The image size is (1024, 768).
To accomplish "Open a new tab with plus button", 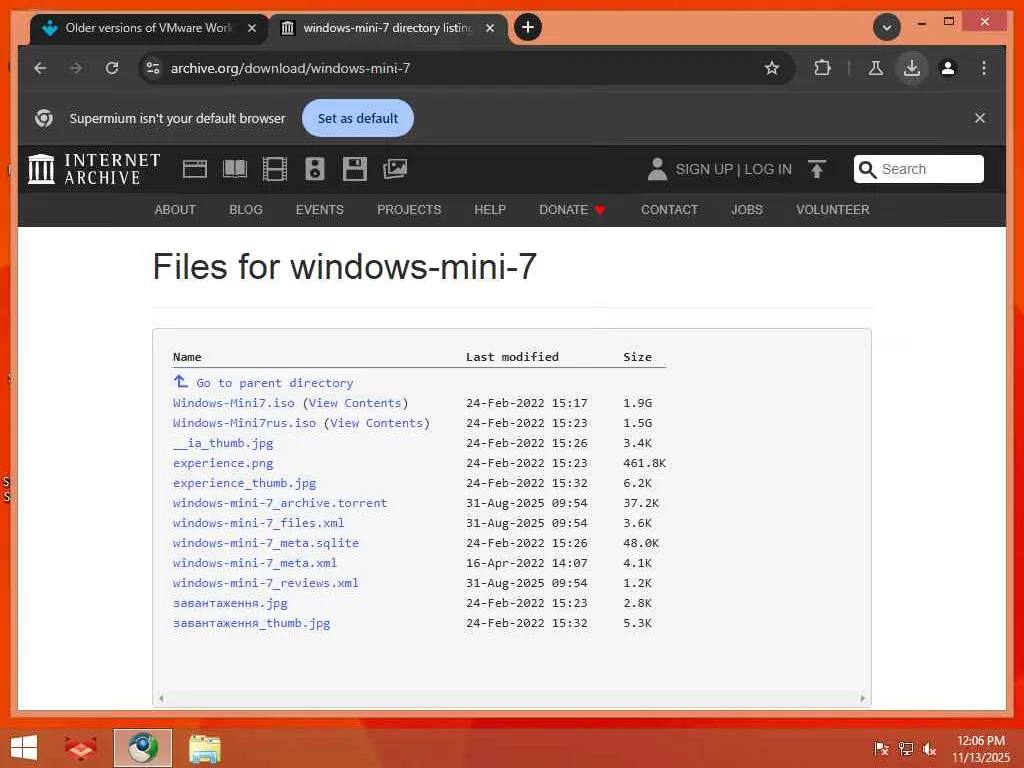I will pos(528,27).
